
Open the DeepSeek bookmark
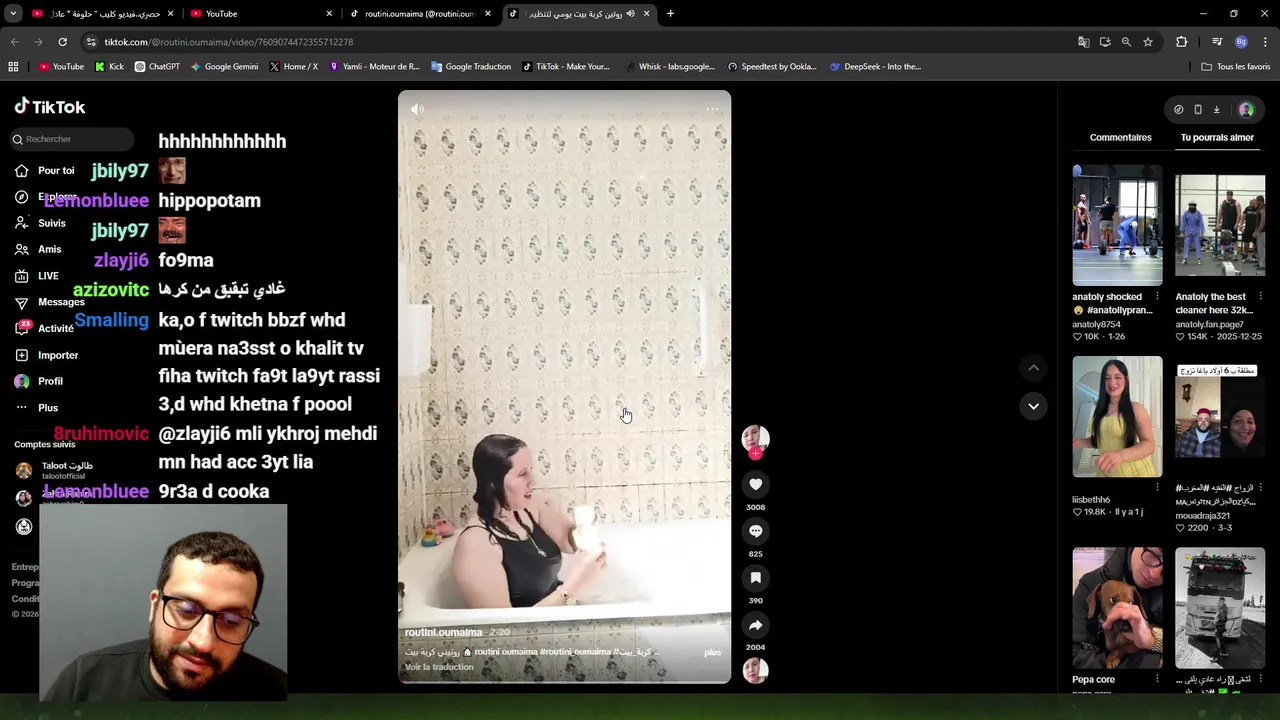(x=875, y=67)
